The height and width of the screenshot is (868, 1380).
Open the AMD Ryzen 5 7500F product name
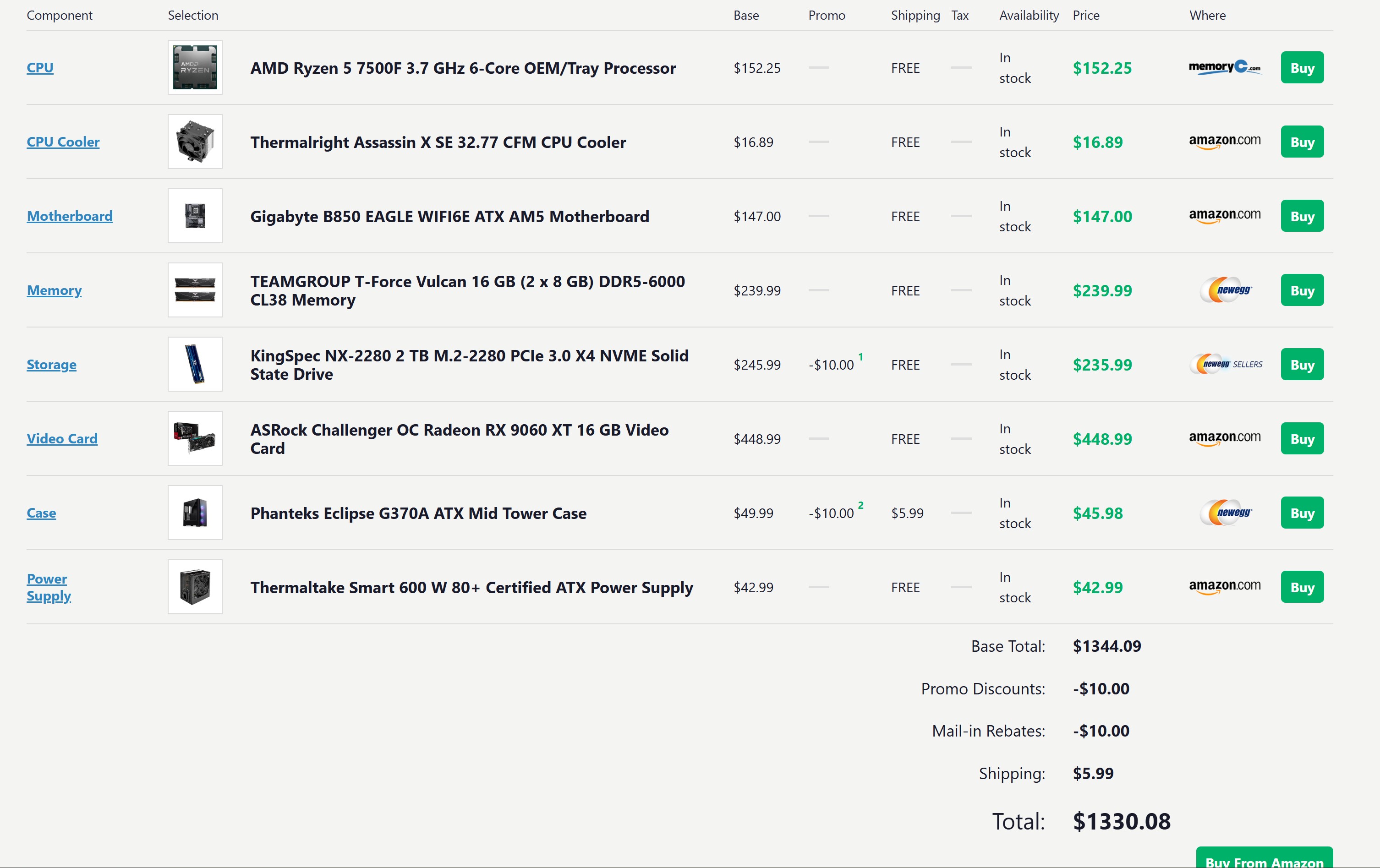(x=463, y=68)
